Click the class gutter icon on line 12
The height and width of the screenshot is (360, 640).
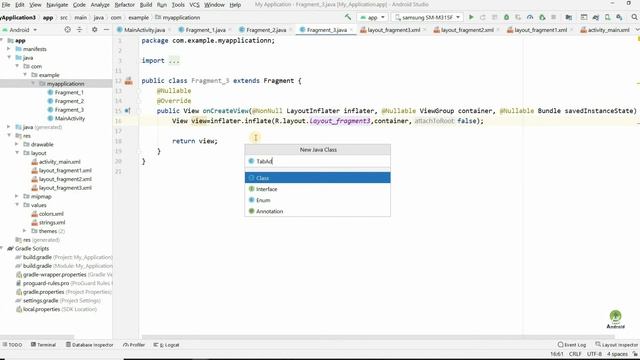[x=129, y=81]
